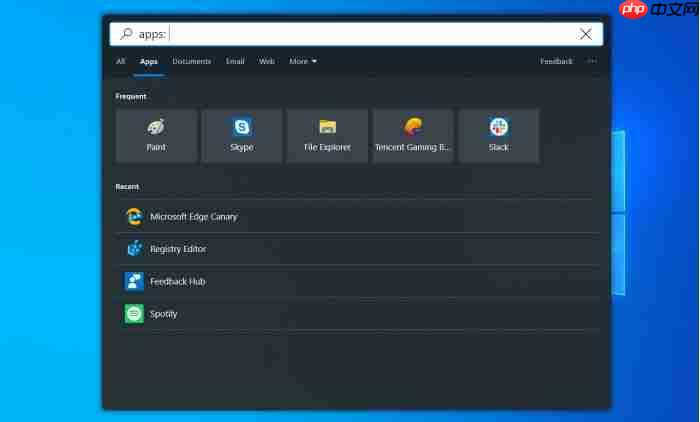Open Feedback Hub from Recent list
This screenshot has height=422, width=700.
pos(357,281)
